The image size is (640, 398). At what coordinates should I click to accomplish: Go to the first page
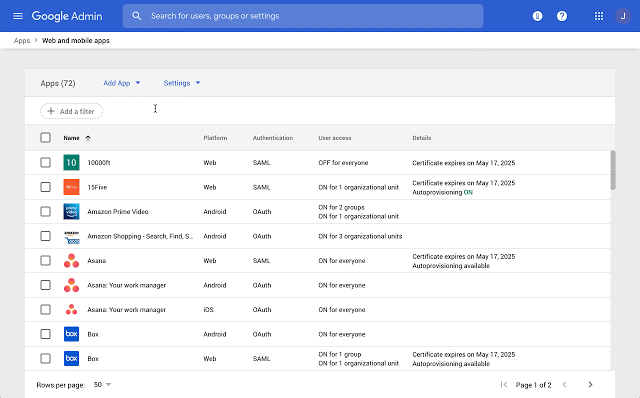(x=504, y=385)
